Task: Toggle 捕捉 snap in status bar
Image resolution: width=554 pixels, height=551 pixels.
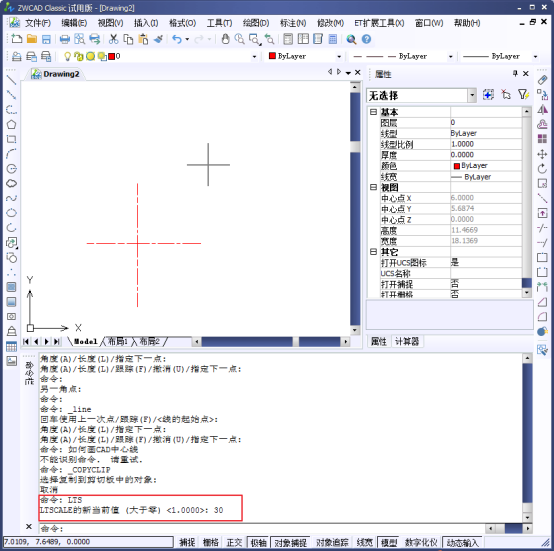Action: pyautogui.click(x=187, y=542)
